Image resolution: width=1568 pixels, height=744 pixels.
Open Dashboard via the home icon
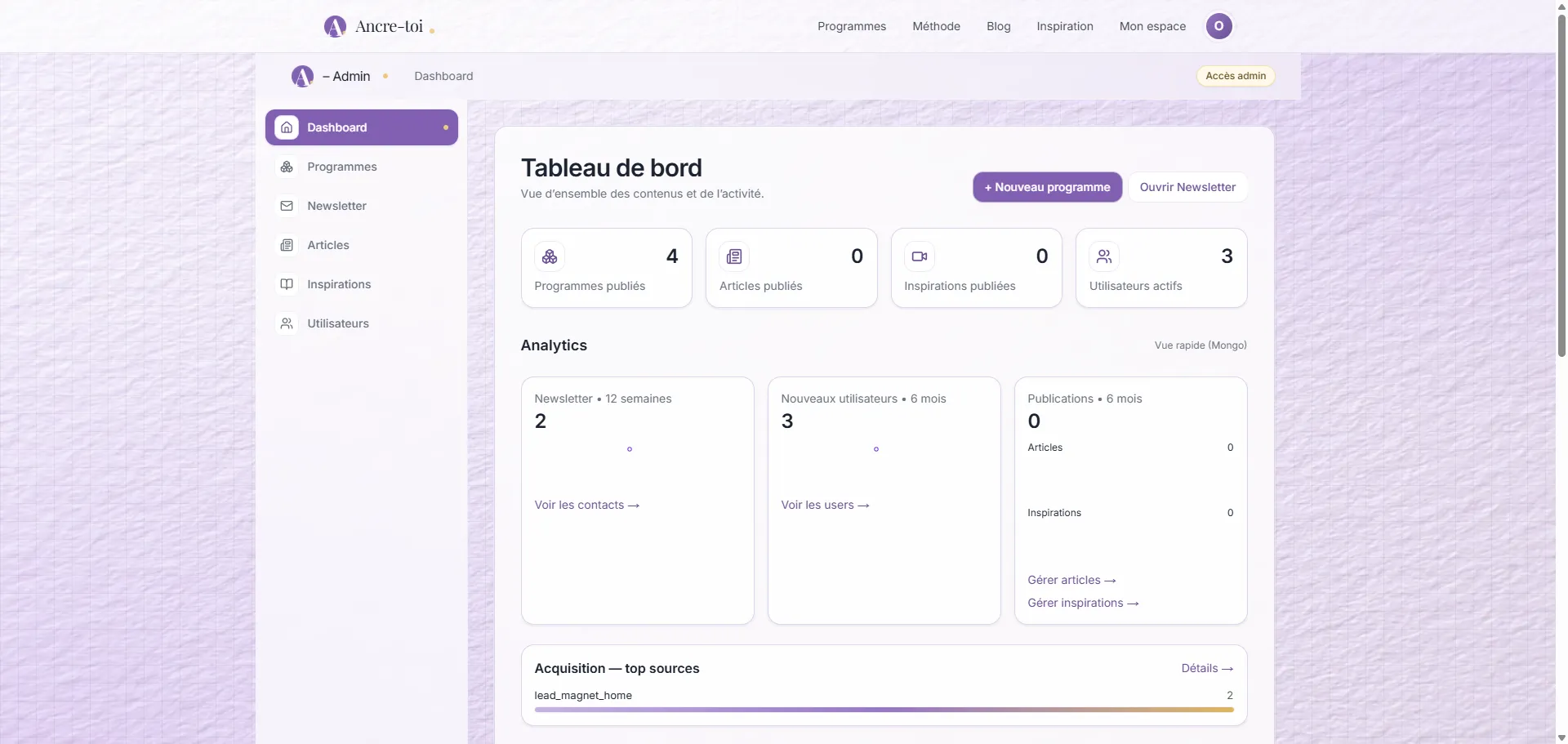click(287, 127)
